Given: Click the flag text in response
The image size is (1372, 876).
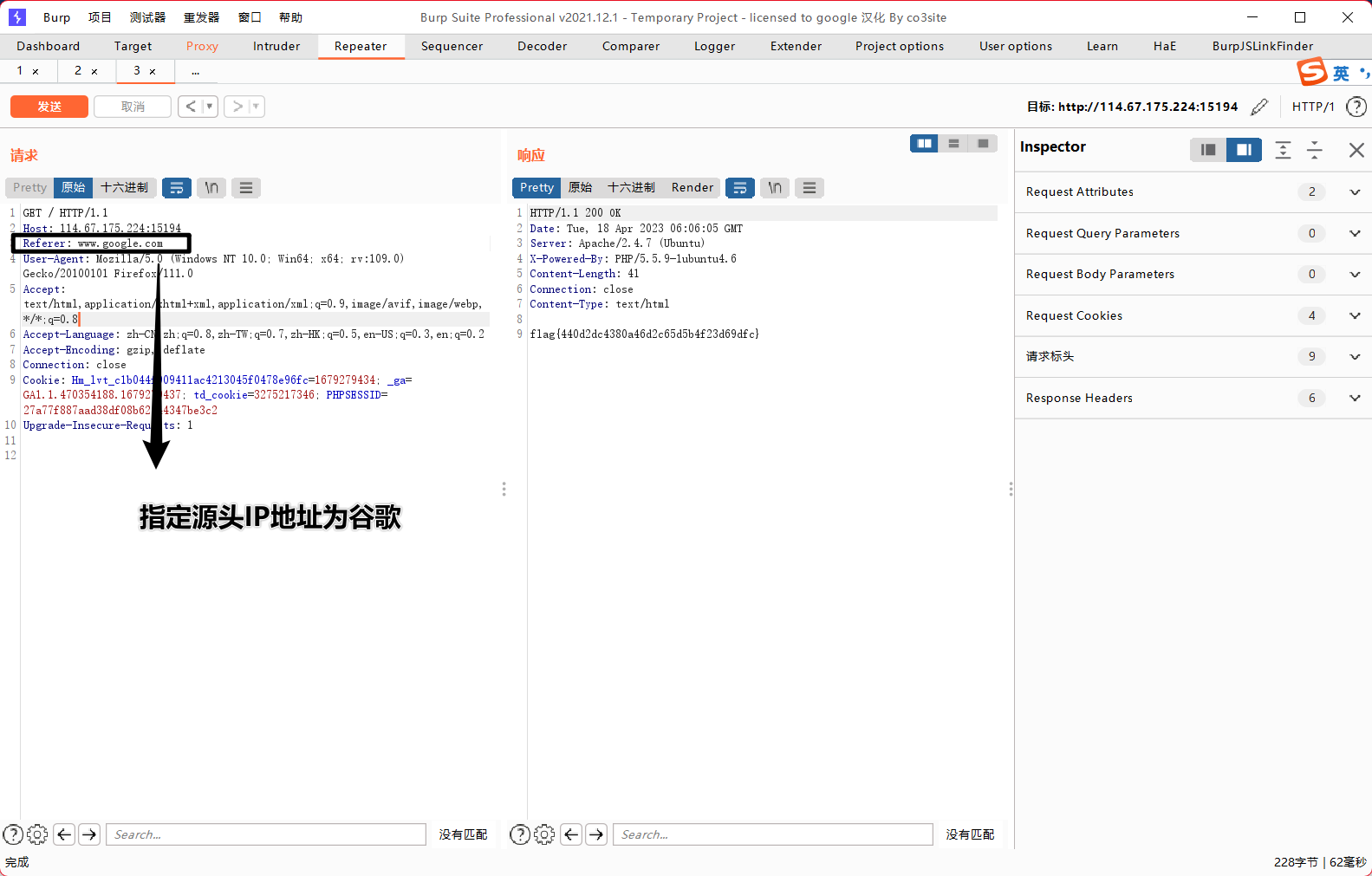Looking at the screenshot, I should (644, 334).
